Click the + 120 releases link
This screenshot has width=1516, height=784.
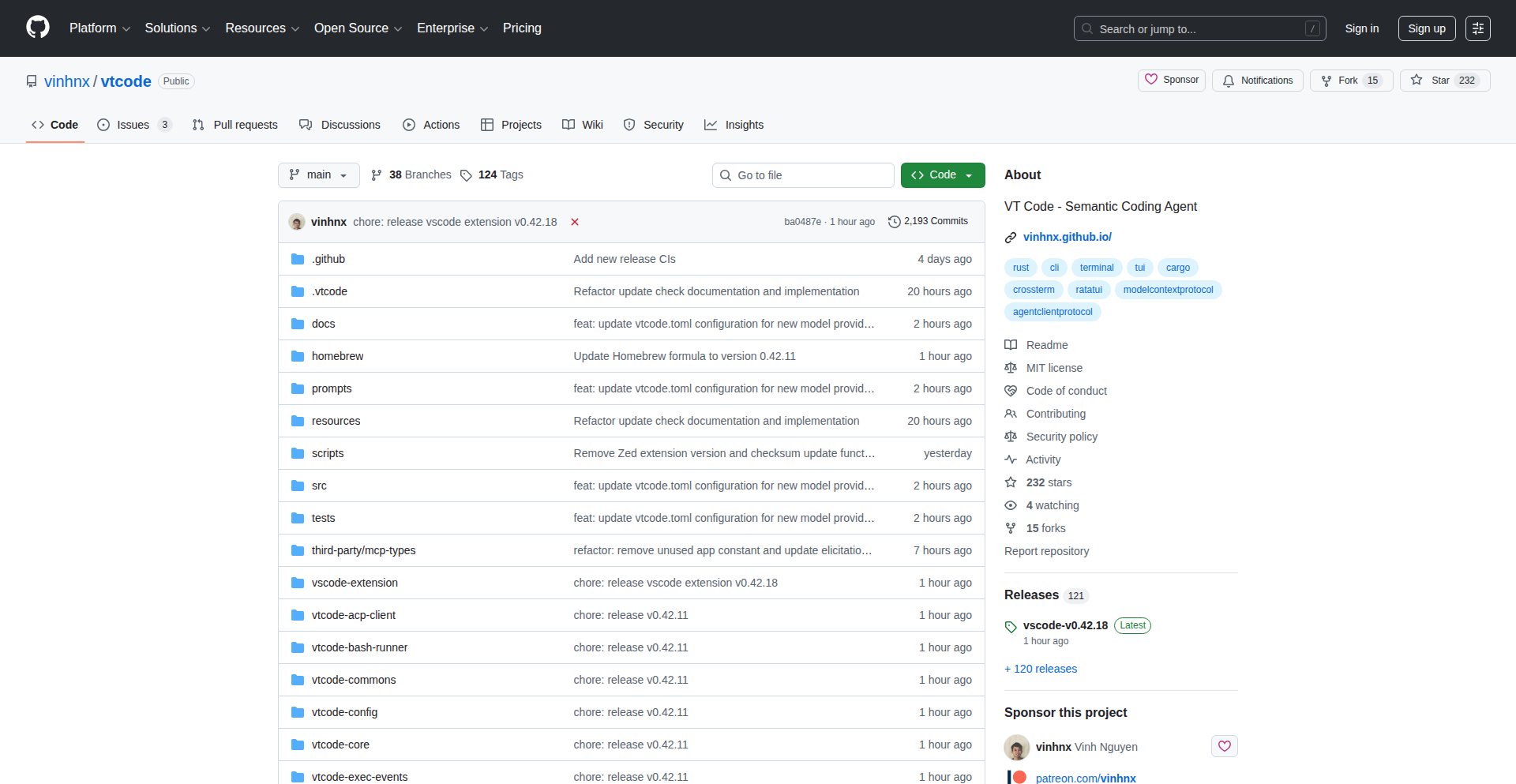(x=1040, y=669)
